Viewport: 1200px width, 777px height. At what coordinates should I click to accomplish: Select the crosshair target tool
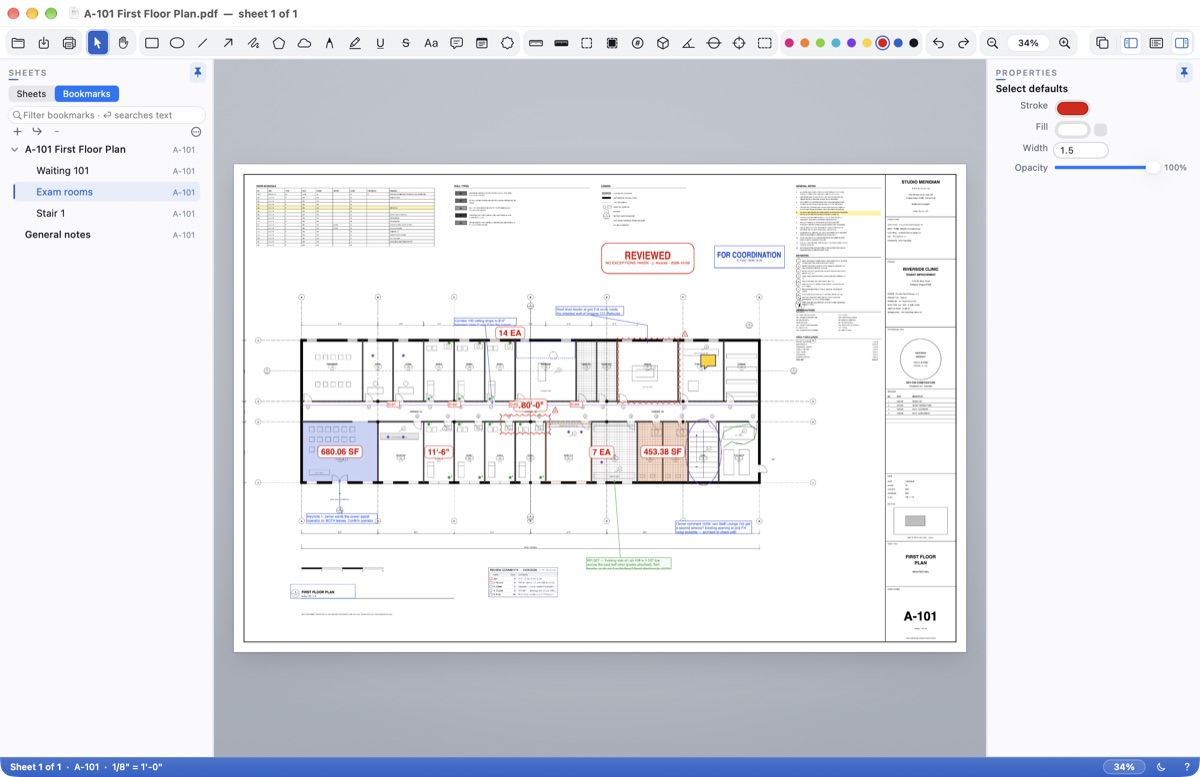coord(739,43)
